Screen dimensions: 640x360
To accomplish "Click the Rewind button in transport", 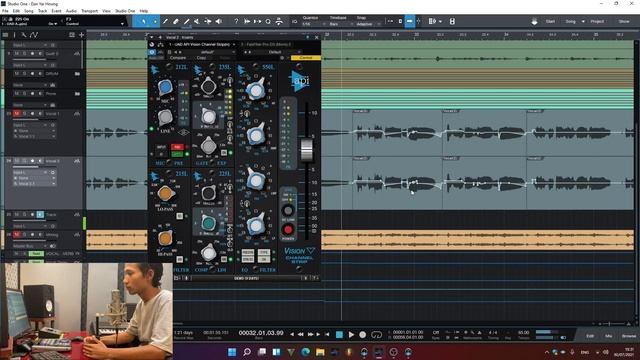I will click(x=301, y=335).
